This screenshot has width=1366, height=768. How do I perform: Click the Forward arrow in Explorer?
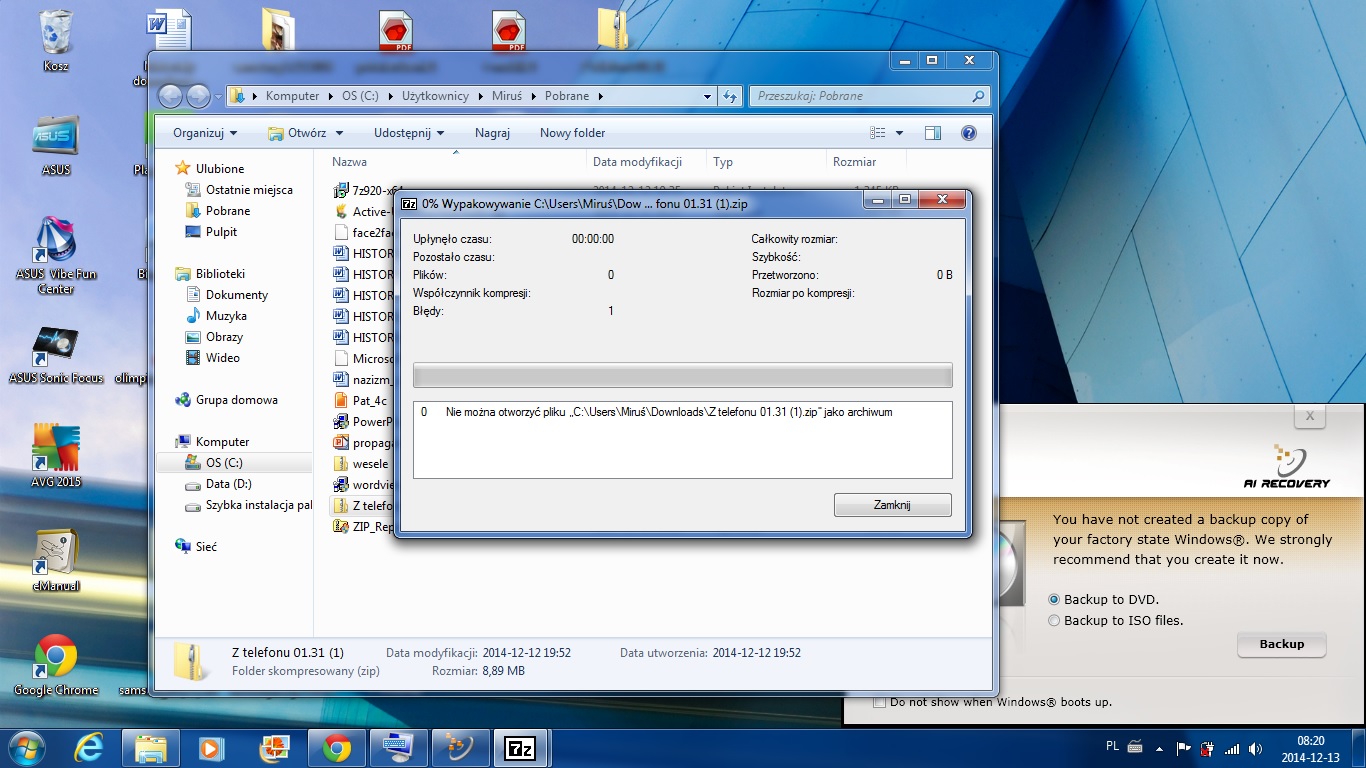click(x=198, y=96)
